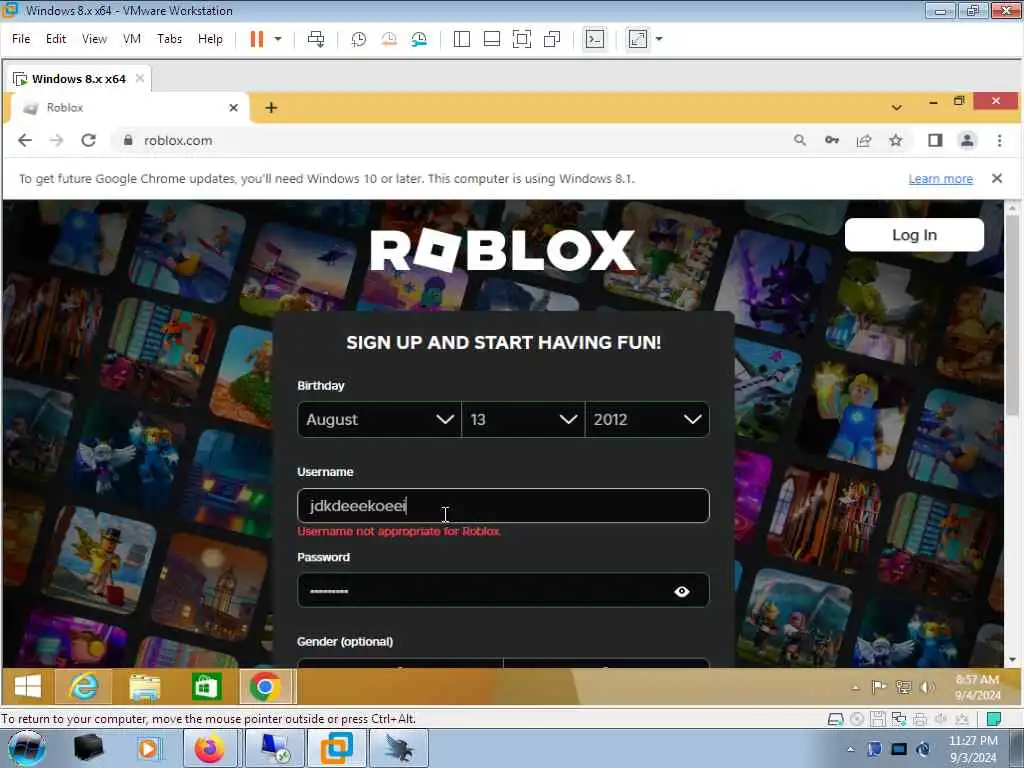Open VMware console view icon
The image size is (1024, 768).
(x=594, y=39)
